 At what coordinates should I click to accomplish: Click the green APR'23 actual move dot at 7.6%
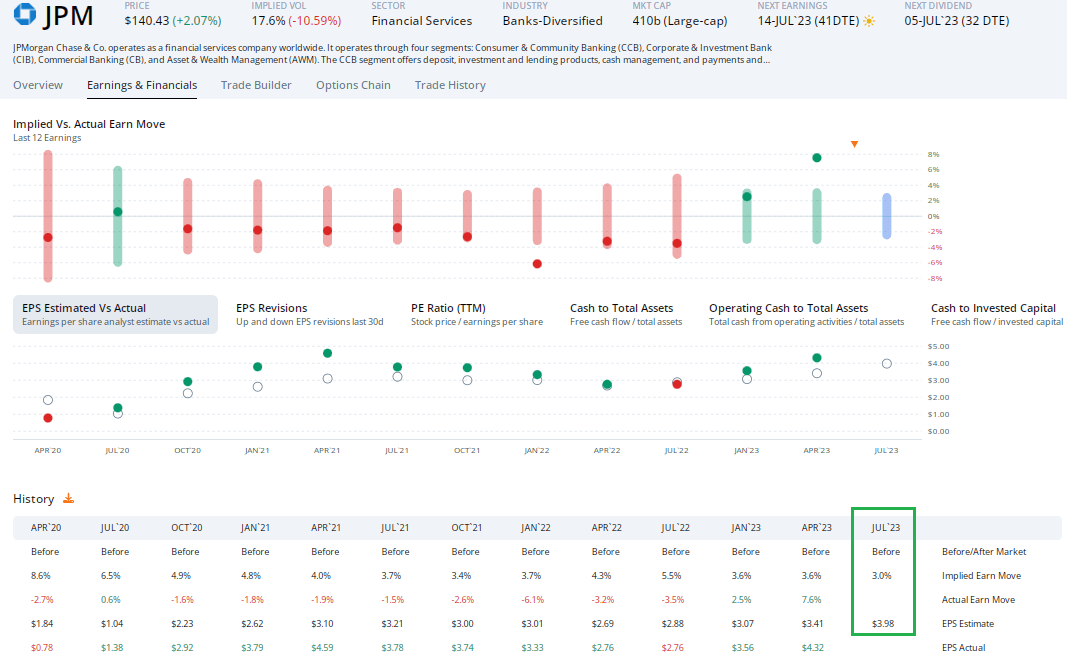[817, 158]
